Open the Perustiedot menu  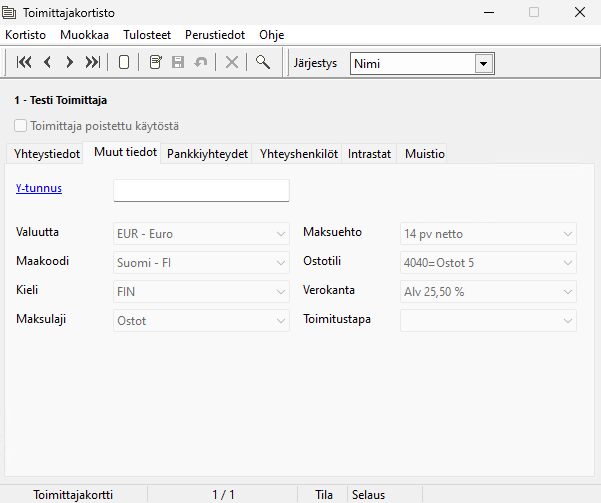(x=215, y=35)
